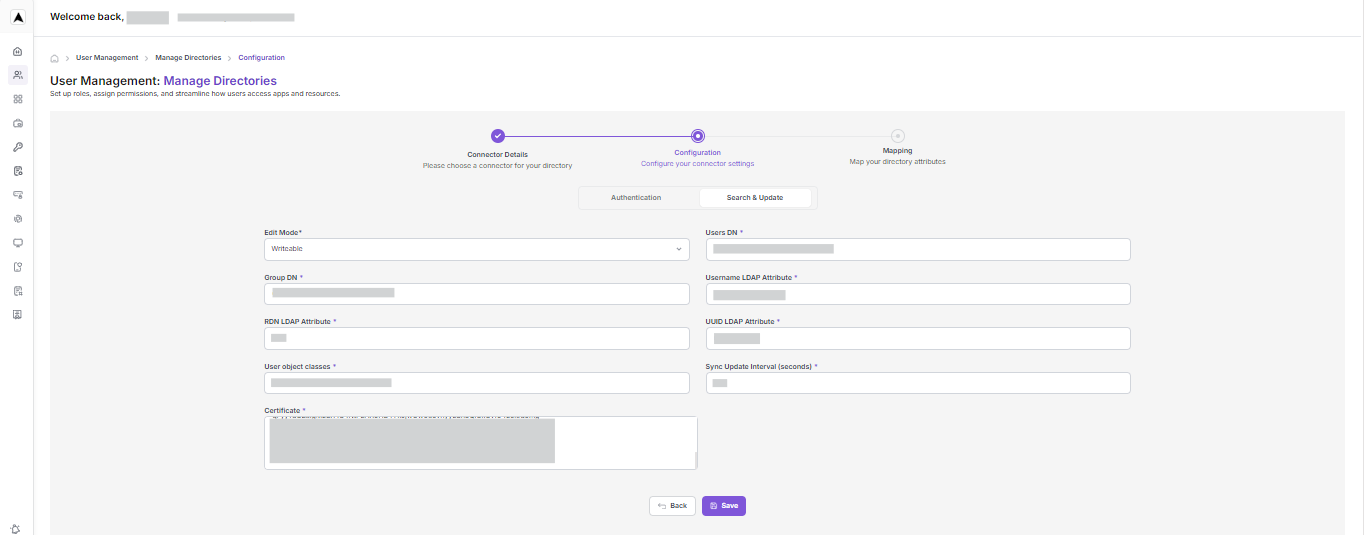Click the 'Mapping' step label
1364x535 pixels.
(x=898, y=151)
